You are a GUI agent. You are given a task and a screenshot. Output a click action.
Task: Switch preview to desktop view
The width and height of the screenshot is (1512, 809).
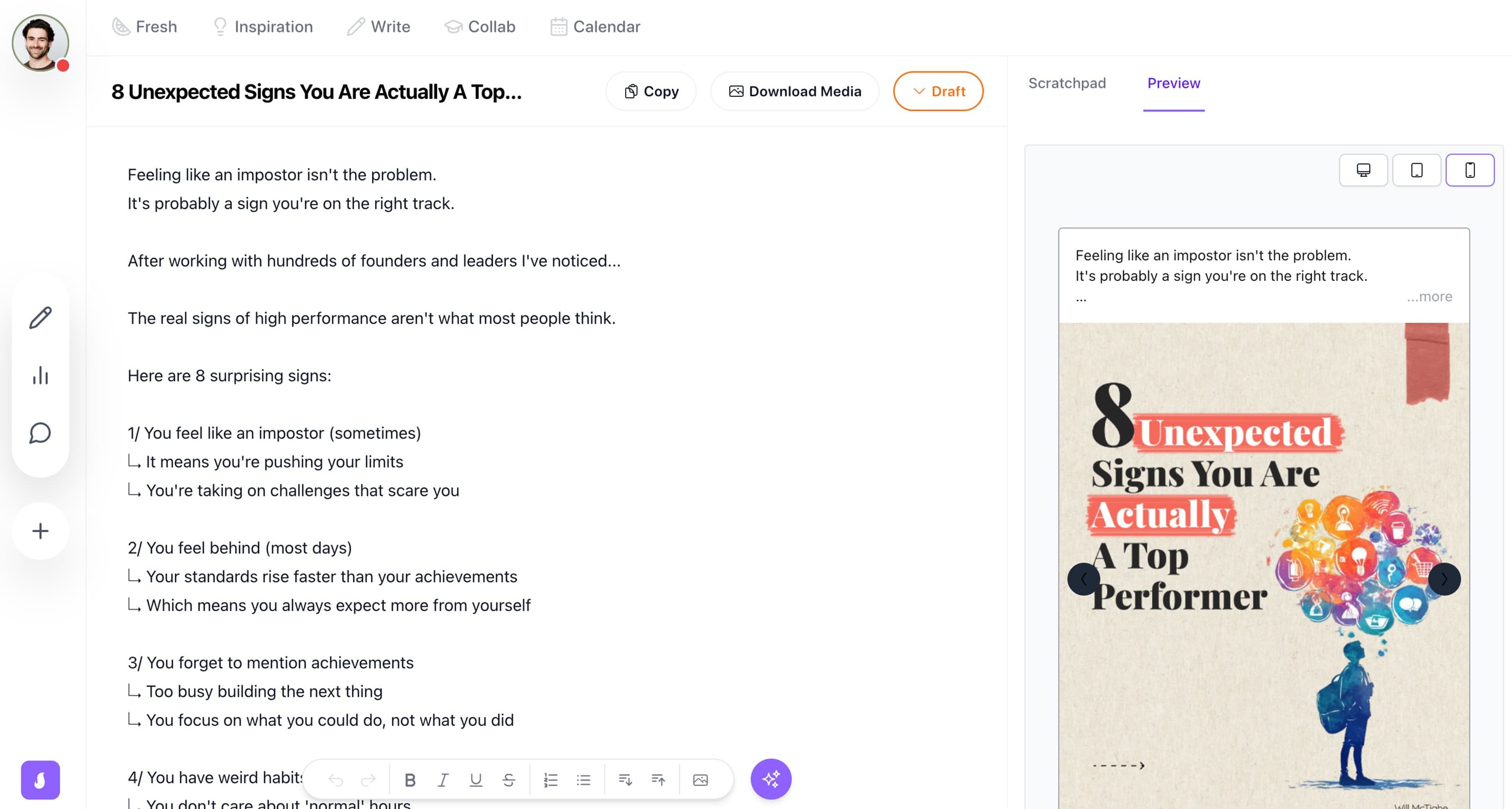coord(1363,170)
